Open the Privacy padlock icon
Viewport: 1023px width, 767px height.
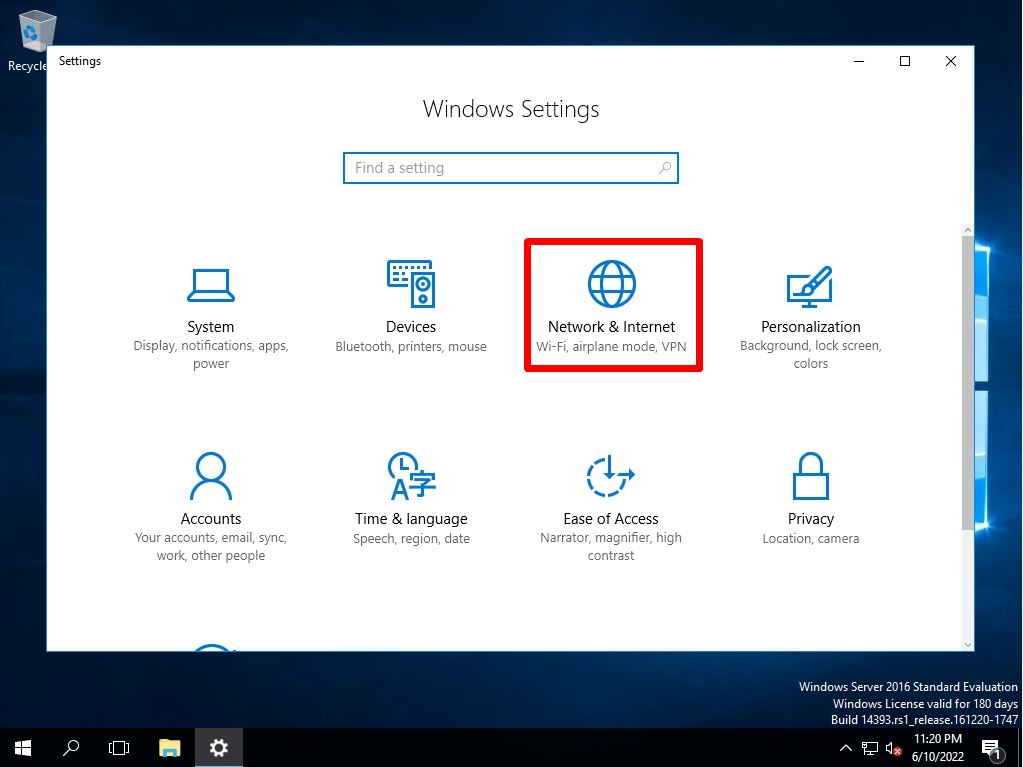pos(810,476)
